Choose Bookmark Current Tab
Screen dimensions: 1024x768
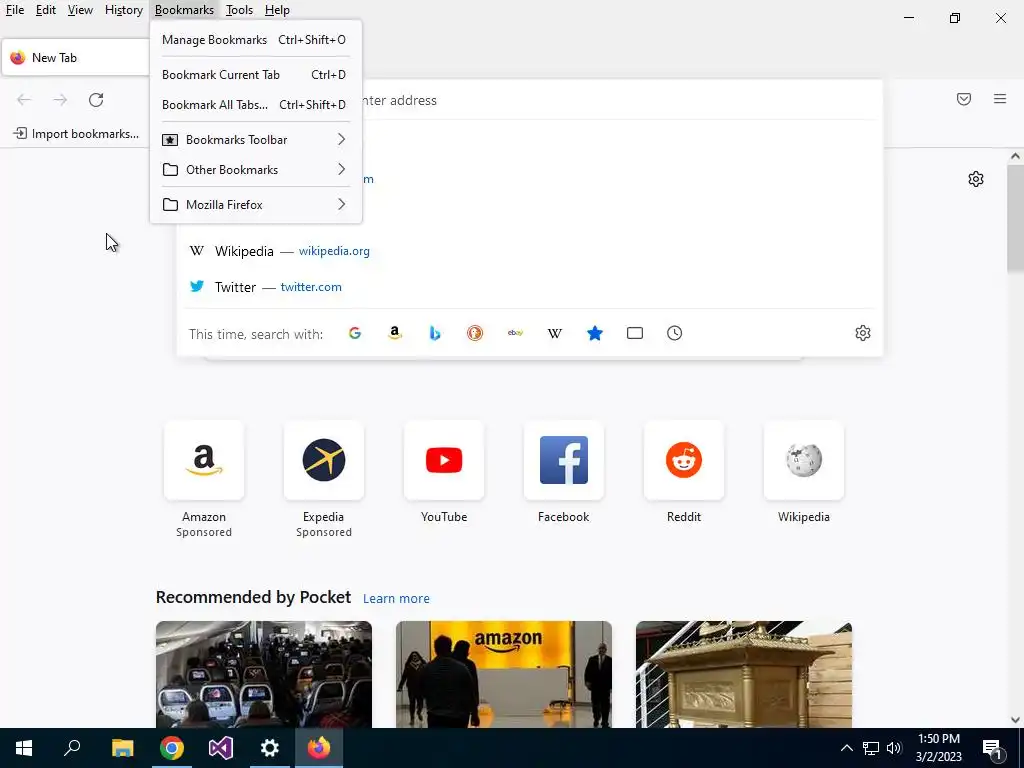[255, 74]
